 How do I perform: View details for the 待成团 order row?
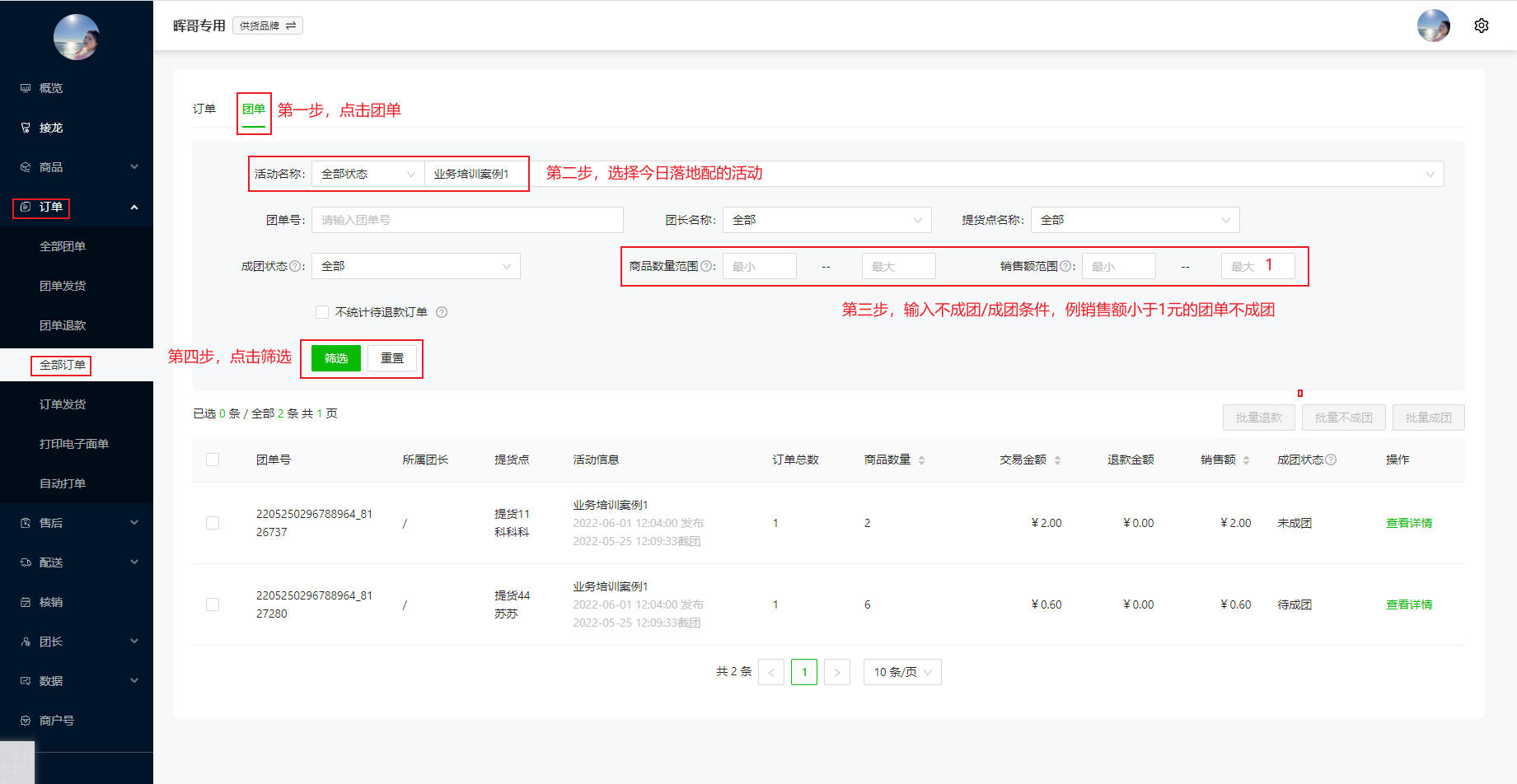tap(1409, 604)
